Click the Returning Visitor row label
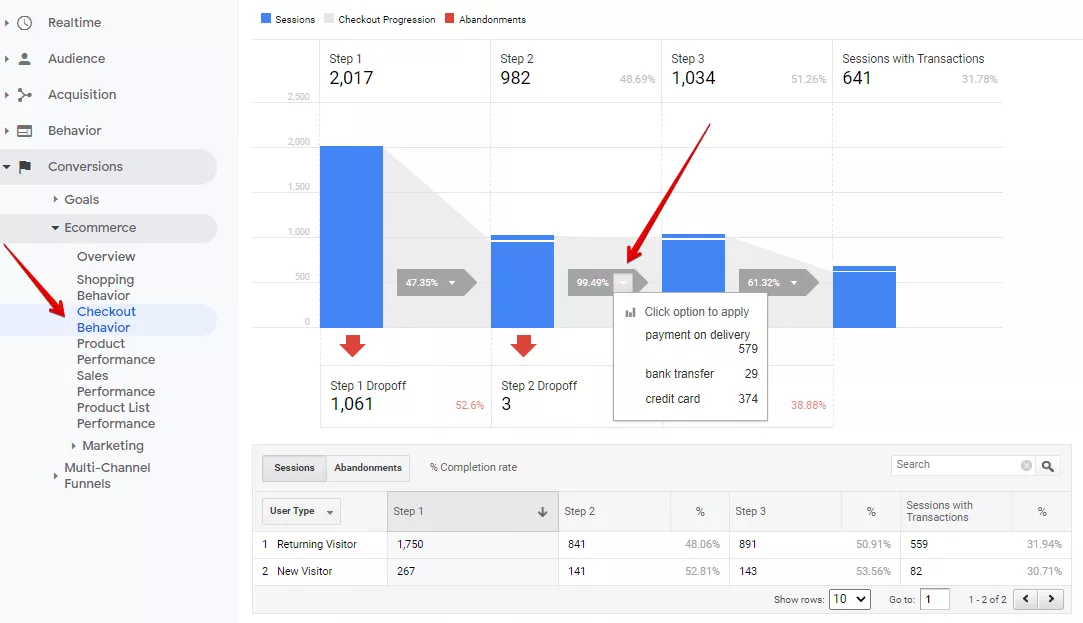1083x623 pixels. coord(316,544)
